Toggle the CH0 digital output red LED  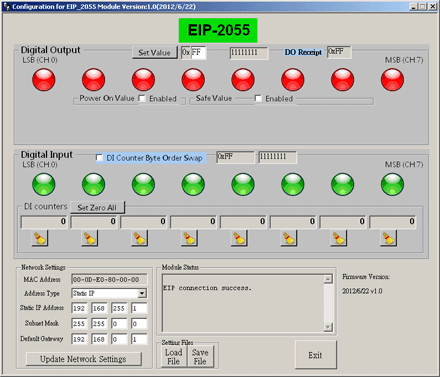(x=44, y=80)
